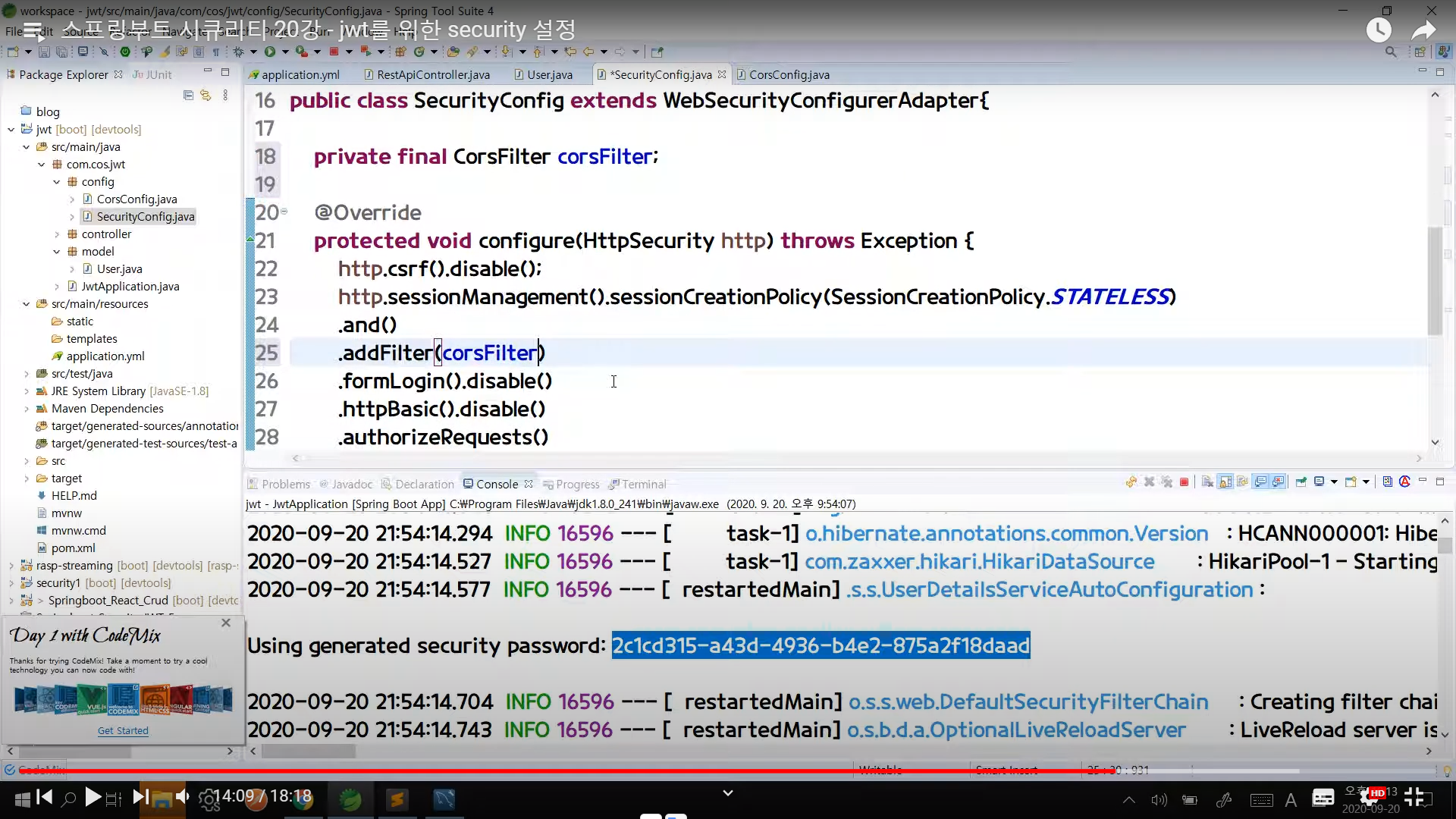Terminate the running app from the console toolbar
Screen dimensions: 1456x819
tap(1184, 482)
